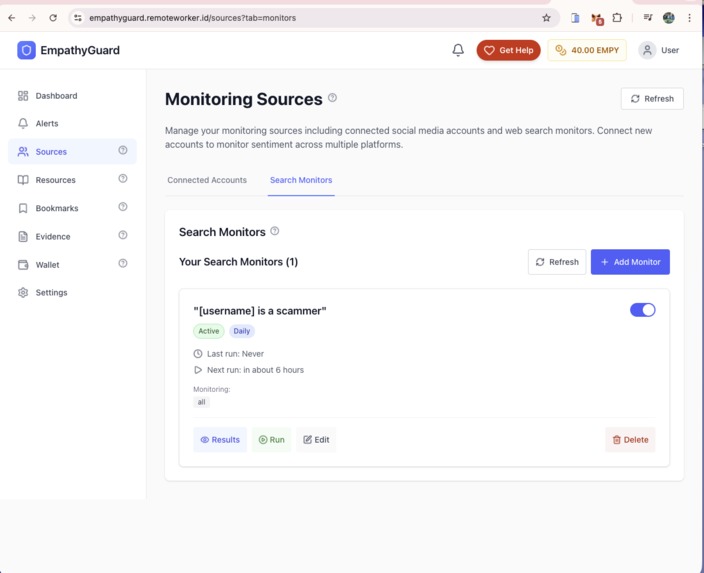Image resolution: width=704 pixels, height=573 pixels.
Task: Open the User account menu
Action: coord(659,50)
